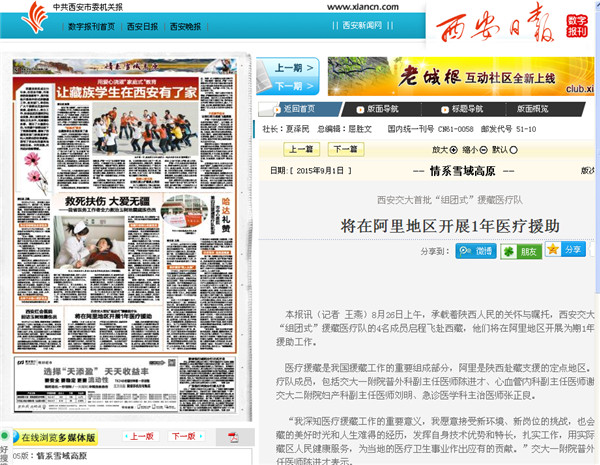Click the 老城根 community banner ad
This screenshot has width=600, height=465.
point(460,76)
